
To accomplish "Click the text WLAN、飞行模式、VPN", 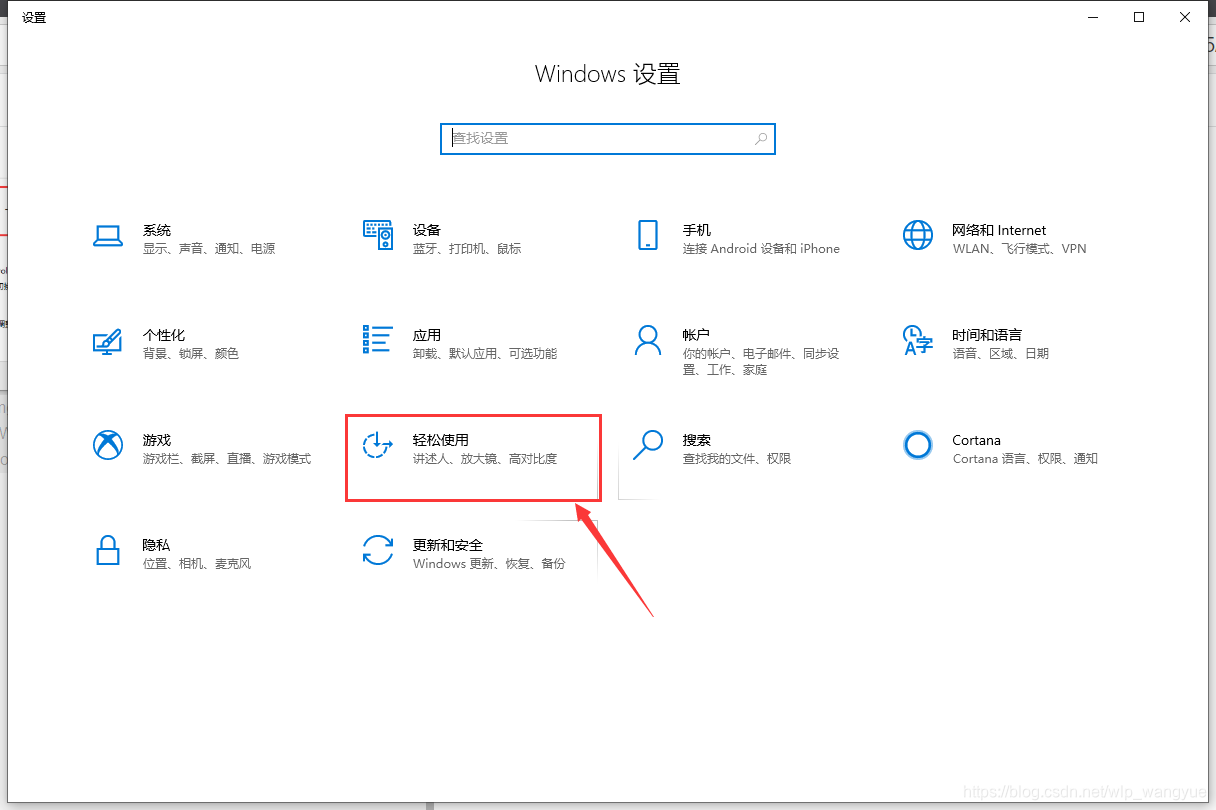I will pos(1019,249).
